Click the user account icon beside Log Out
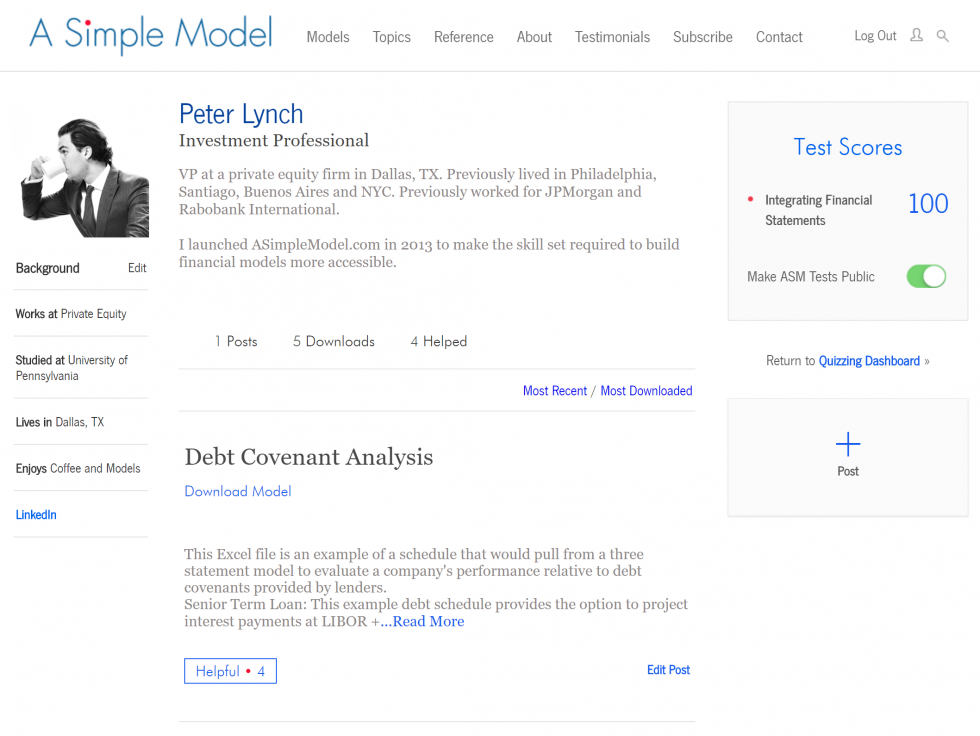This screenshot has height=736, width=980. pos(916,36)
